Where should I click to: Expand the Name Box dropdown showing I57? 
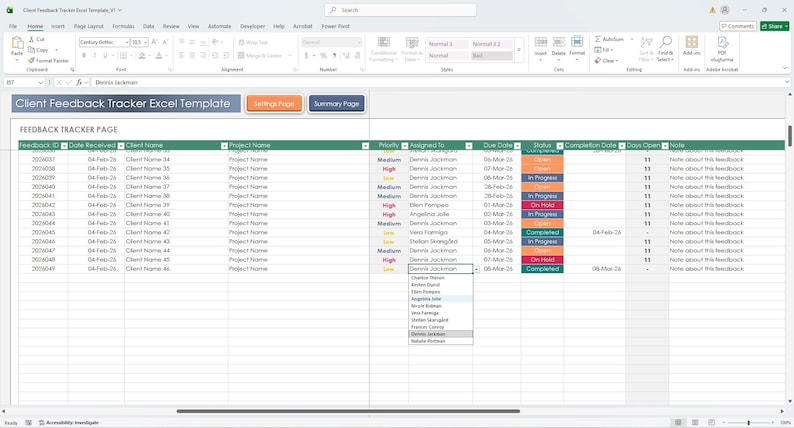tap(41, 82)
